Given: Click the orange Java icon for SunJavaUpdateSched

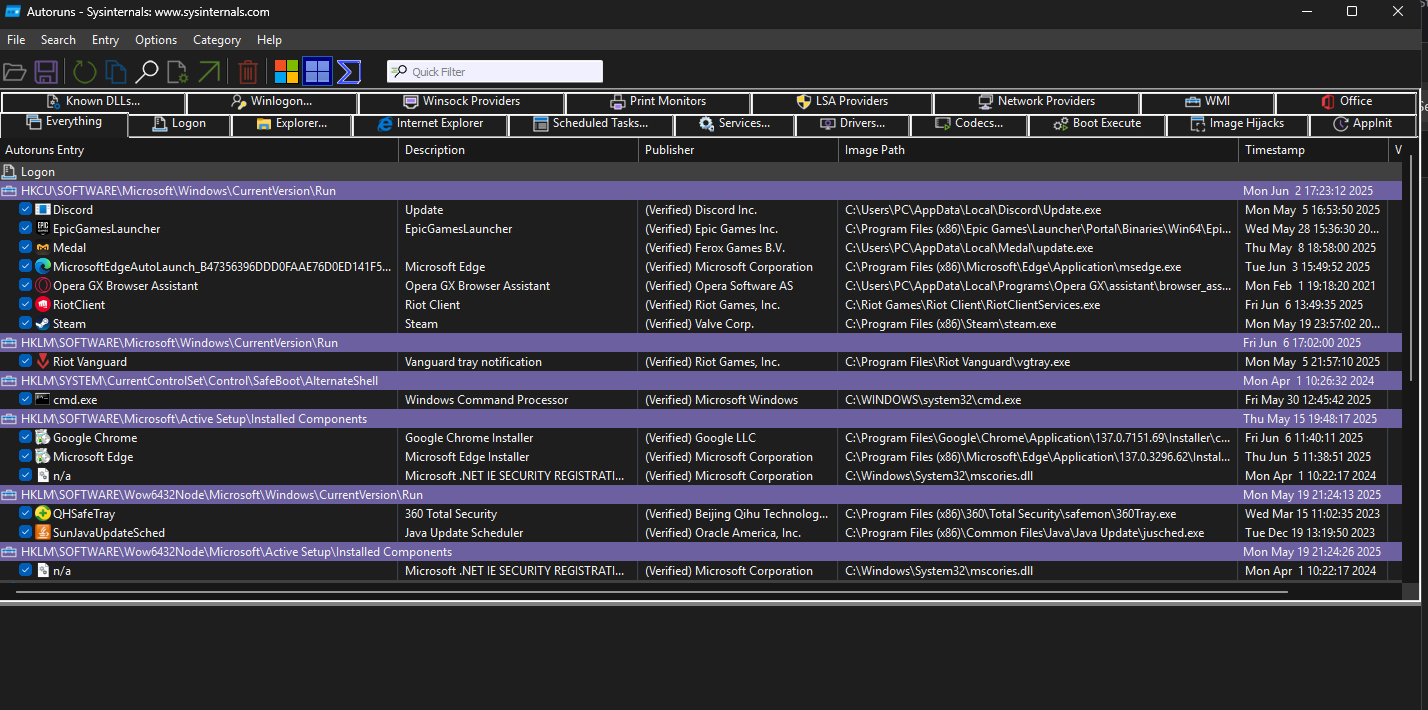Looking at the screenshot, I should point(43,533).
